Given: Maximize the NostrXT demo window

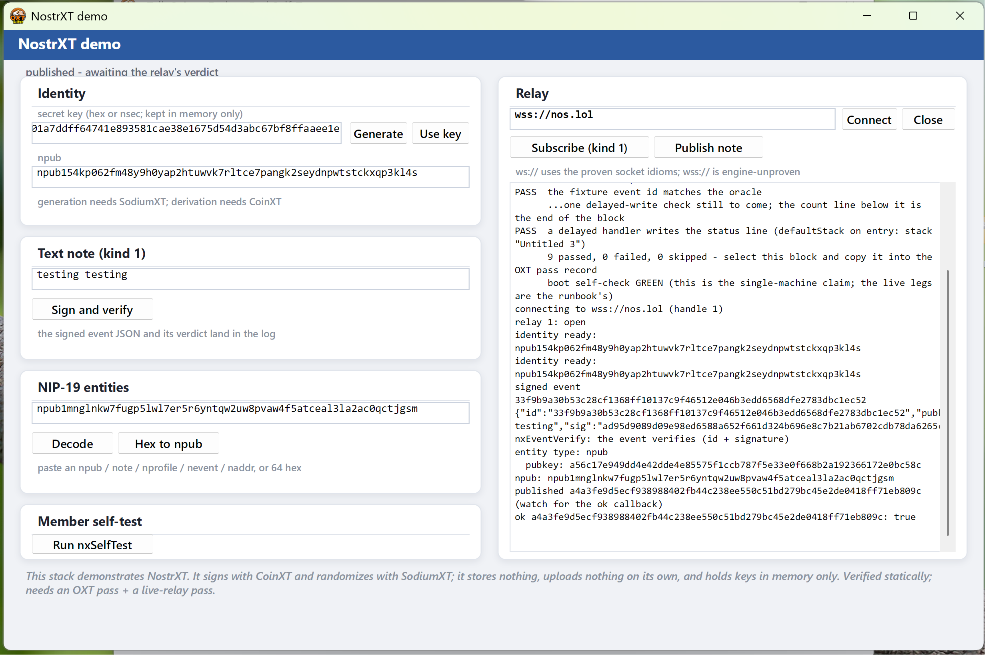Looking at the screenshot, I should point(913,16).
